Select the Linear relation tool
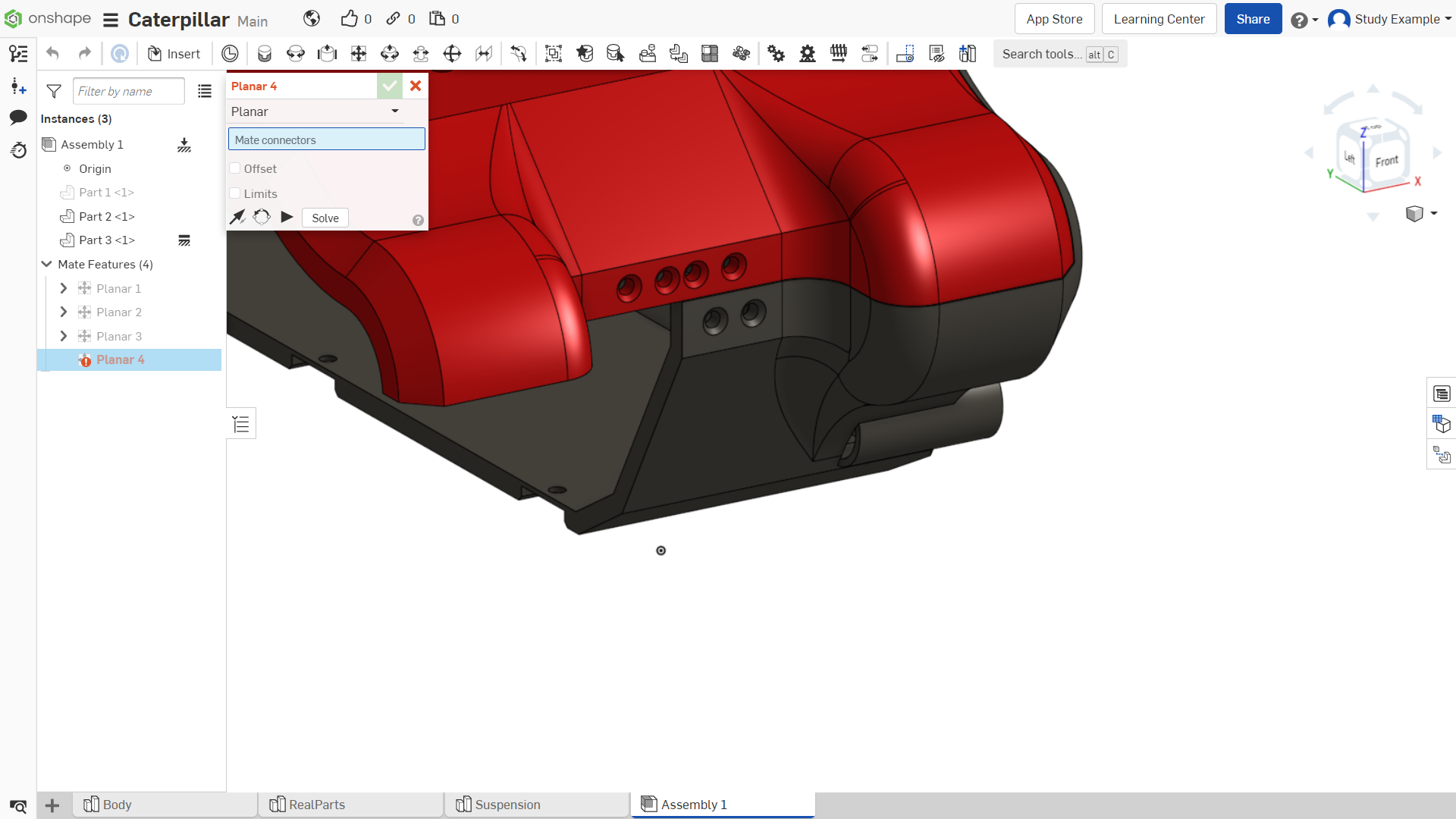The width and height of the screenshot is (1456, 819). [870, 54]
